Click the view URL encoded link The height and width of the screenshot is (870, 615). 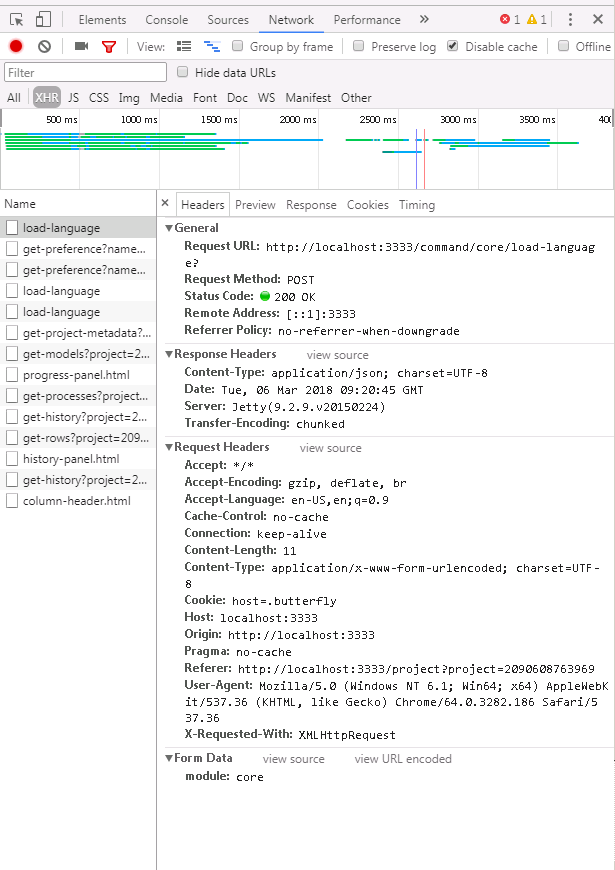(x=403, y=759)
